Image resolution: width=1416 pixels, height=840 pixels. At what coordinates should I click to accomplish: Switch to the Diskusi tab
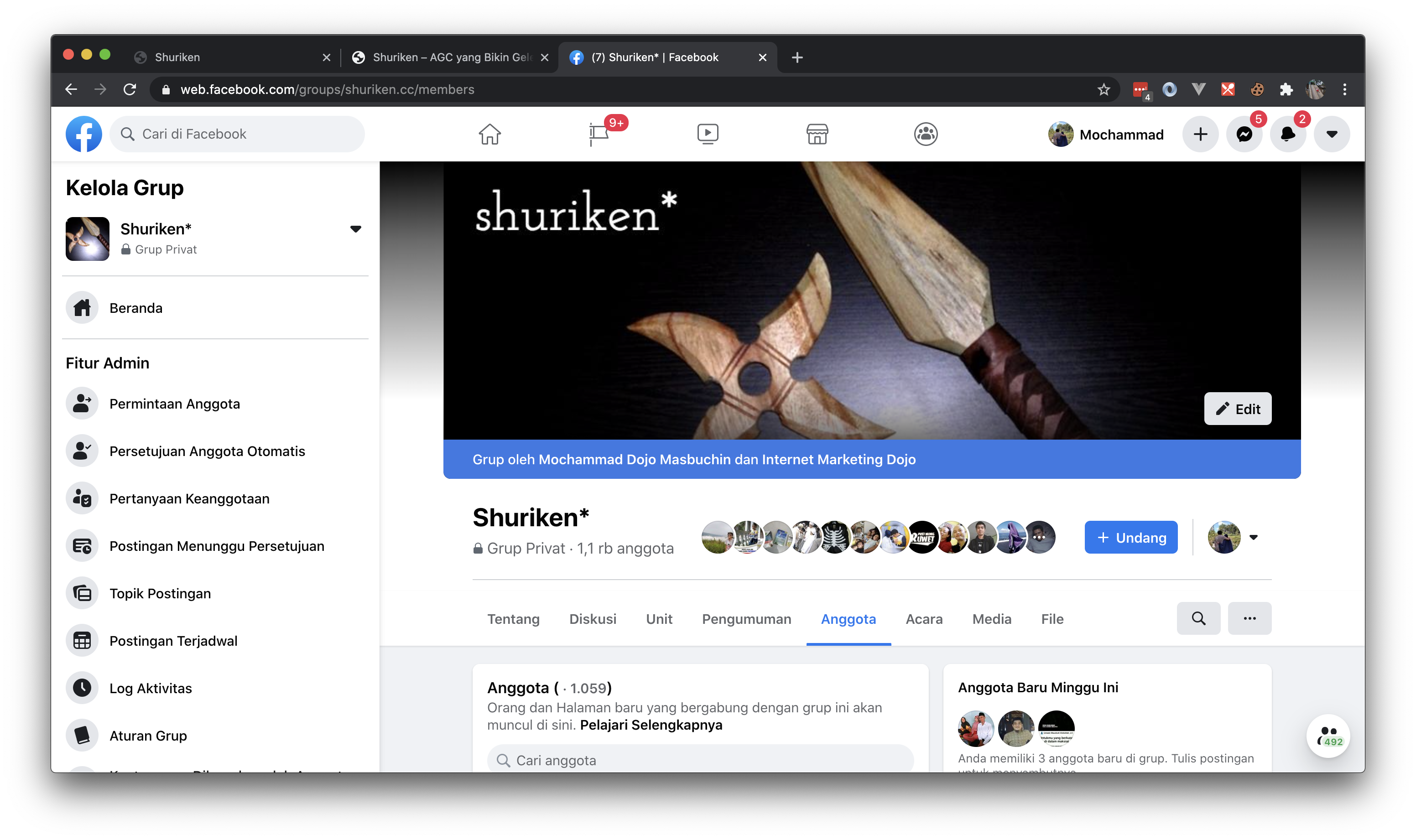592,619
